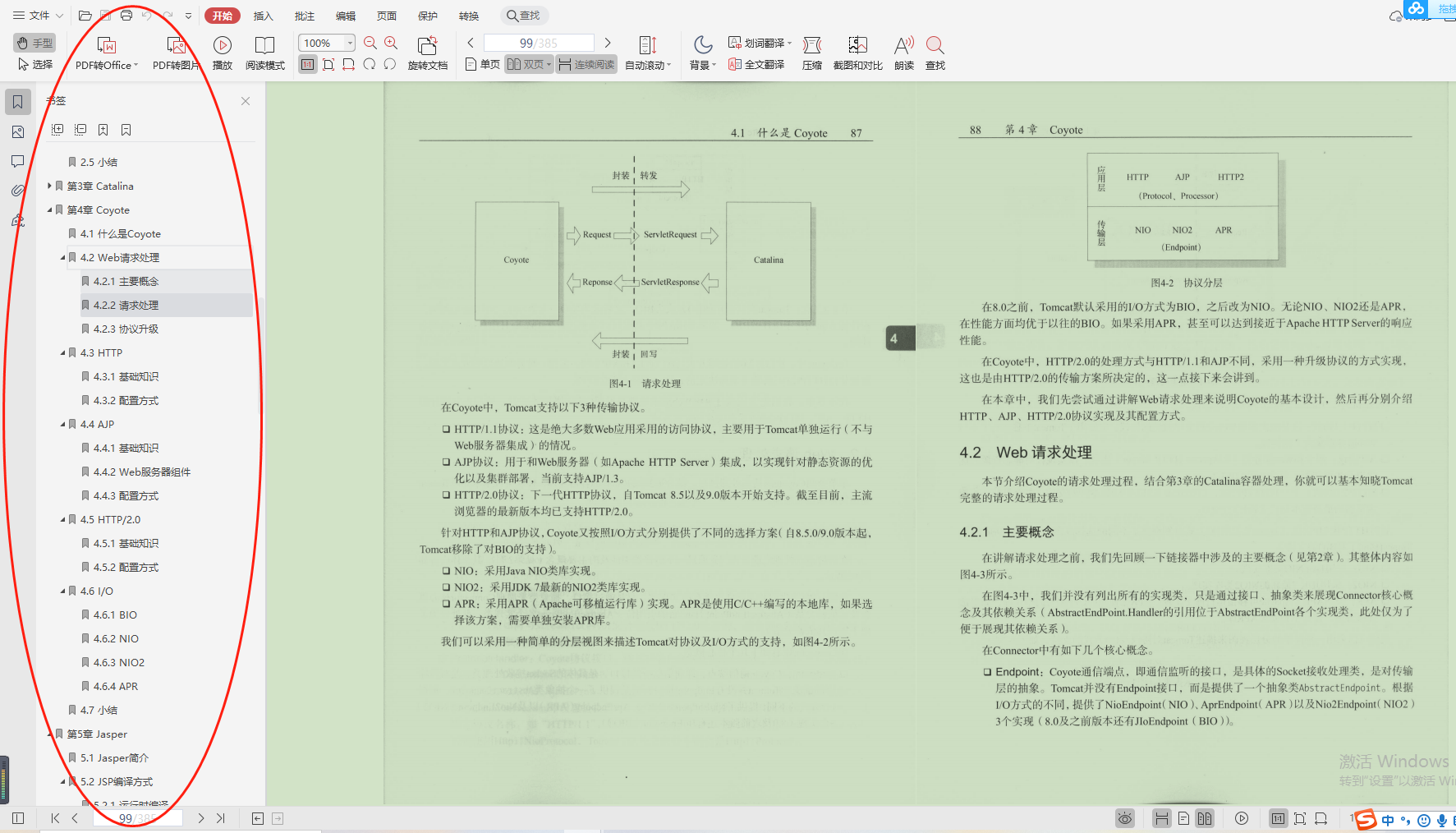Open full text translation (全文翻译)
Viewport: 1456px width, 833px height.
coord(756,64)
